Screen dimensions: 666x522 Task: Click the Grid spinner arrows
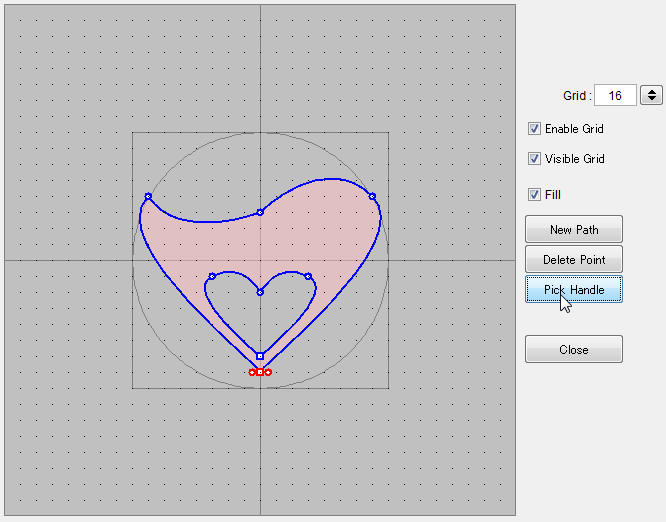(x=652, y=95)
